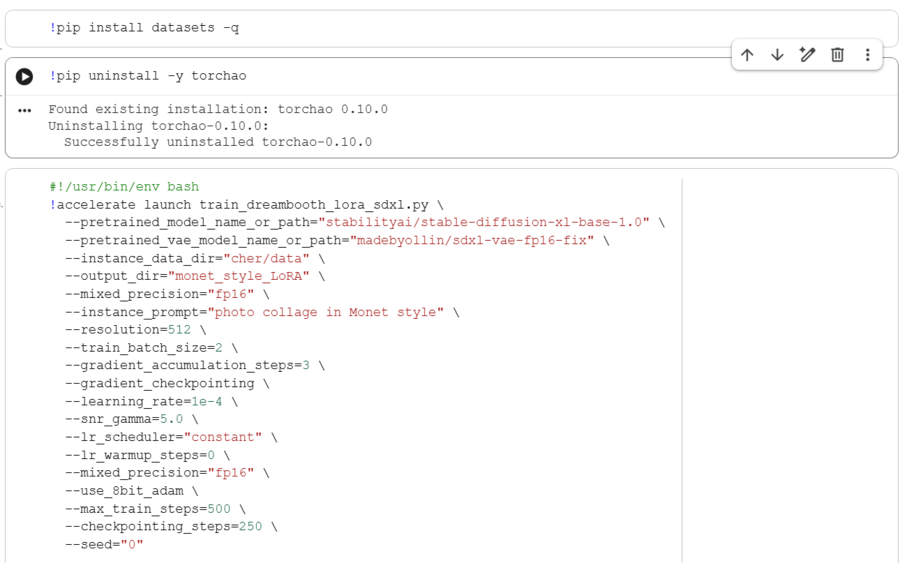Click the 'Found existing installation' output line
The height and width of the screenshot is (563, 900).
click(x=218, y=109)
